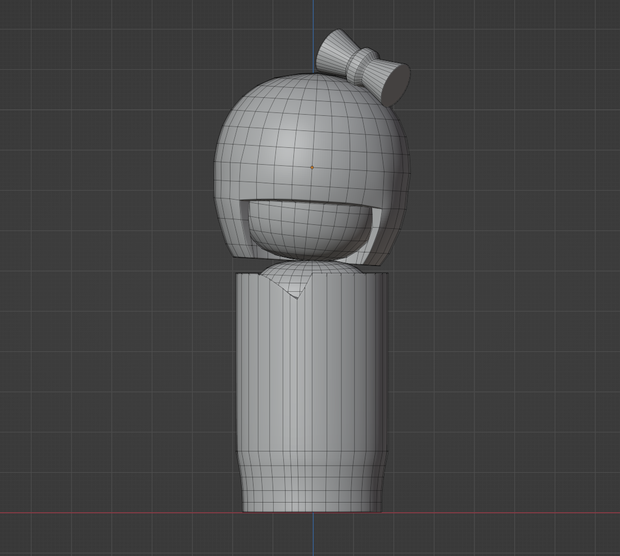The image size is (620, 556).
Task: Click the orange origin point on the hair
Action: [x=312, y=168]
